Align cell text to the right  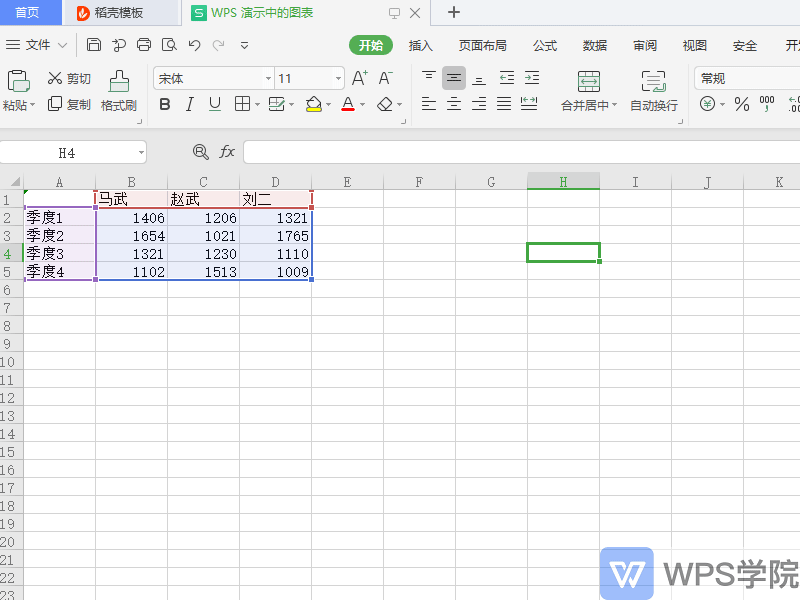pos(479,104)
